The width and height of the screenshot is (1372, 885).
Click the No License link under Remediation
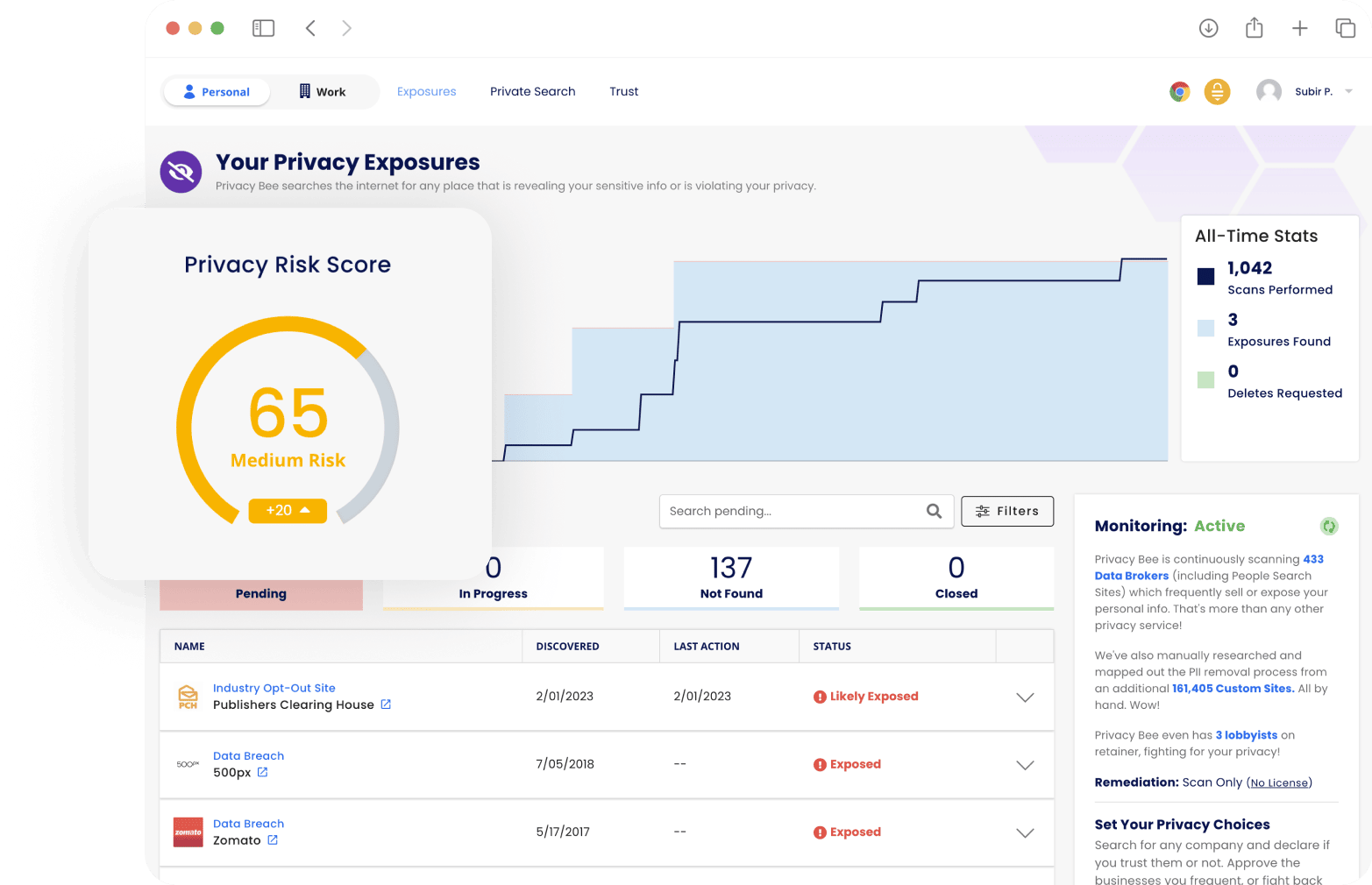pyautogui.click(x=1278, y=782)
